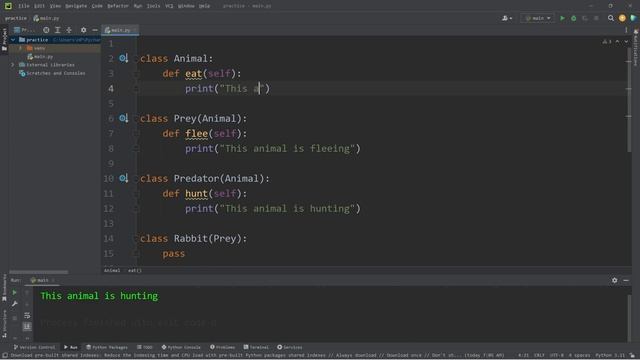Hide the Run tool window

point(626,280)
